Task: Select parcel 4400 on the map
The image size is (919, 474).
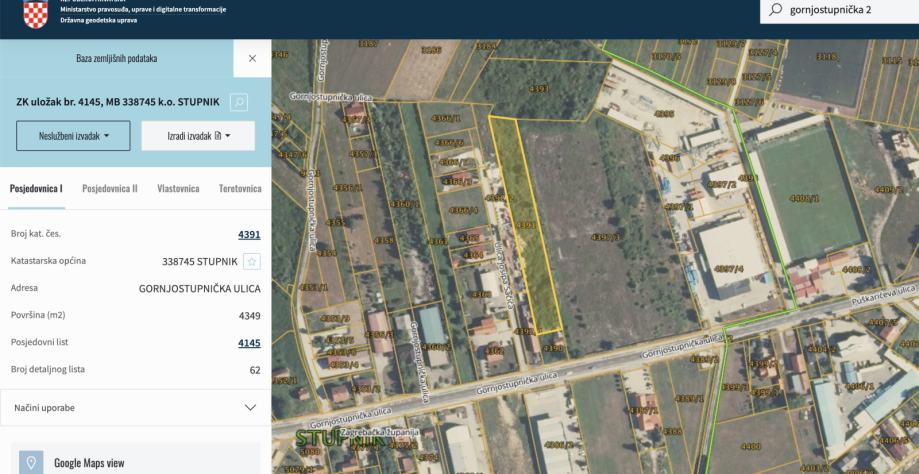Action: click(750, 446)
